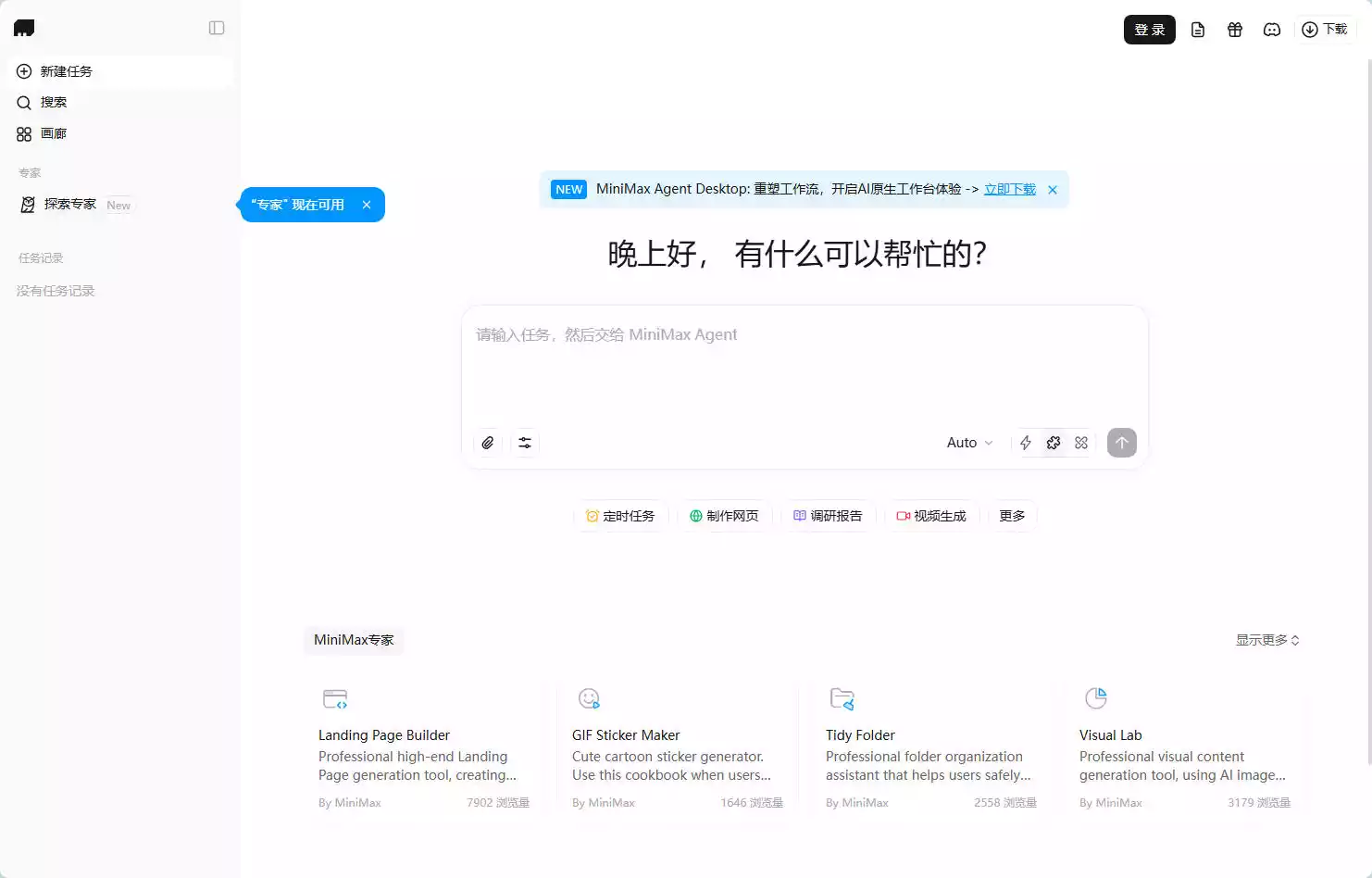Click the 3179 浏览量 view count

[1259, 803]
